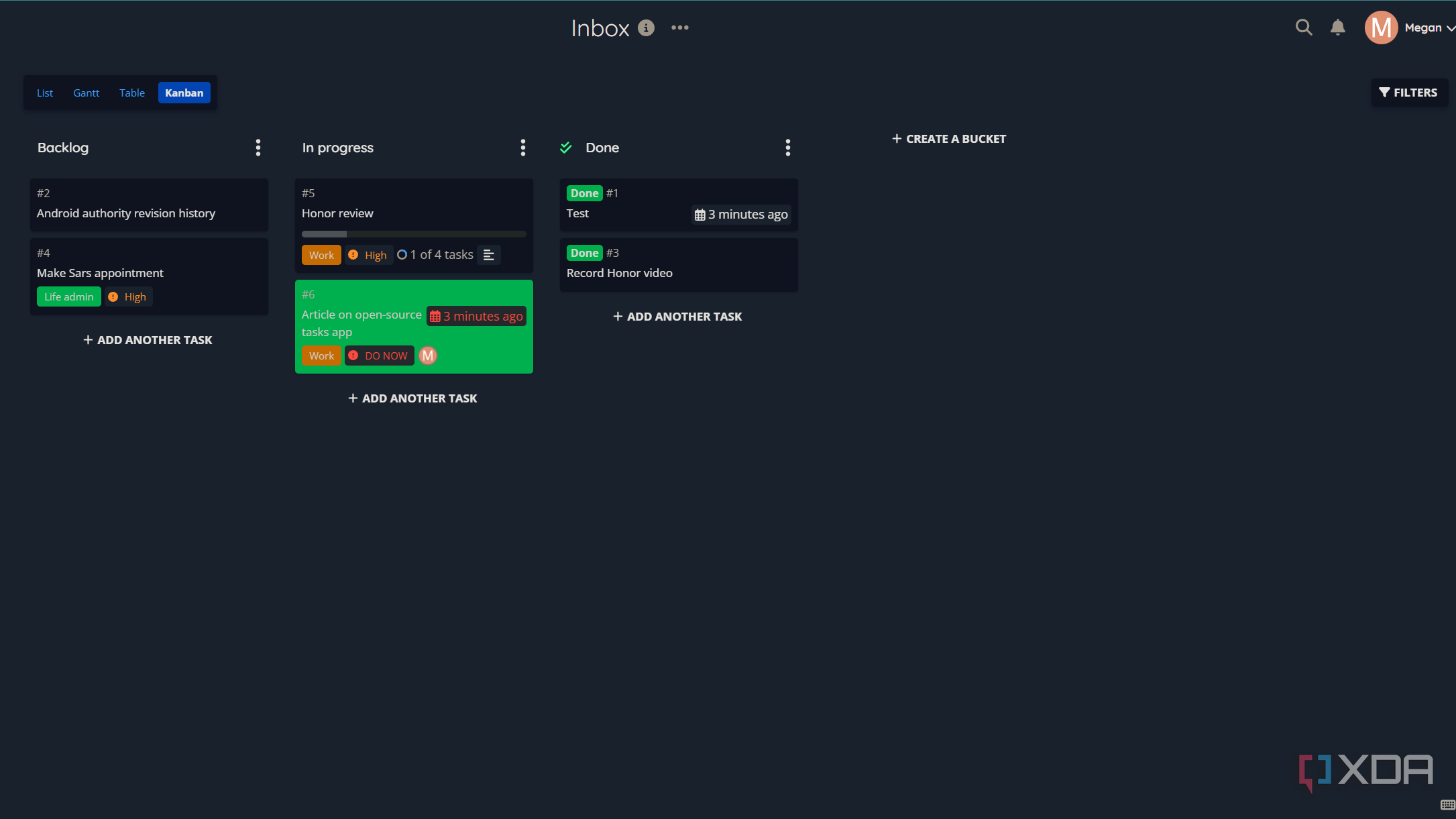Click the Inbox info icon
This screenshot has height=819, width=1456.
[x=646, y=28]
